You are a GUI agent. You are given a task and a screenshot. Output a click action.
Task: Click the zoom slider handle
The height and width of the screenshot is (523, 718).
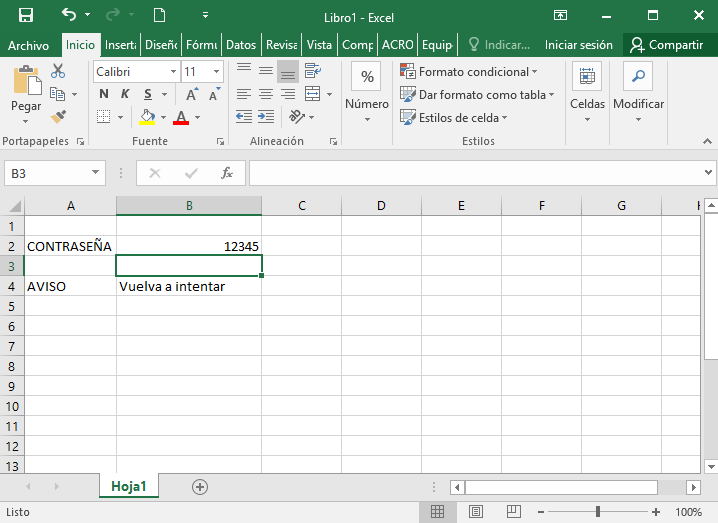click(598, 512)
